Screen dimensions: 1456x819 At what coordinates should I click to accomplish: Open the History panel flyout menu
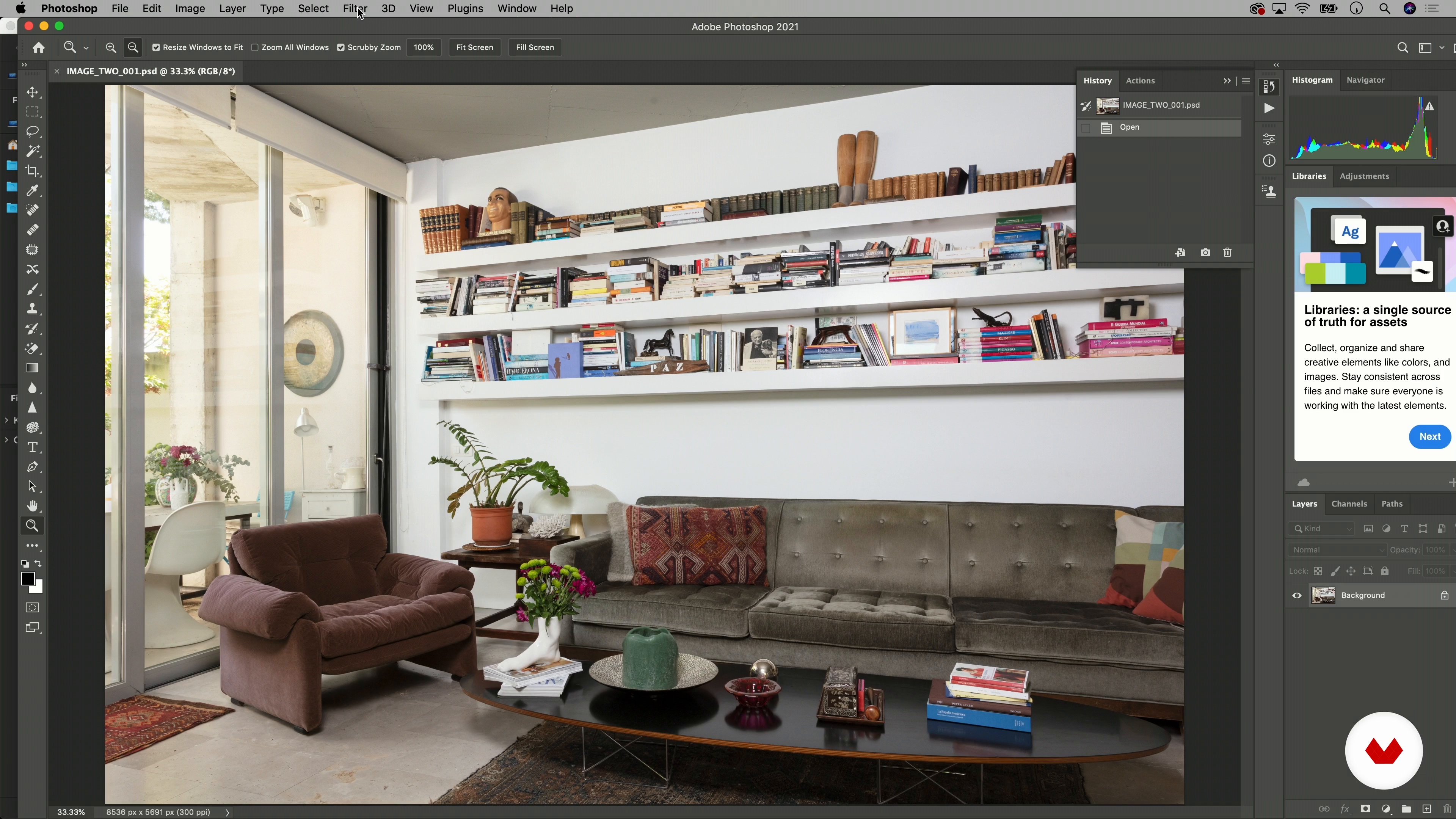[x=1246, y=81]
